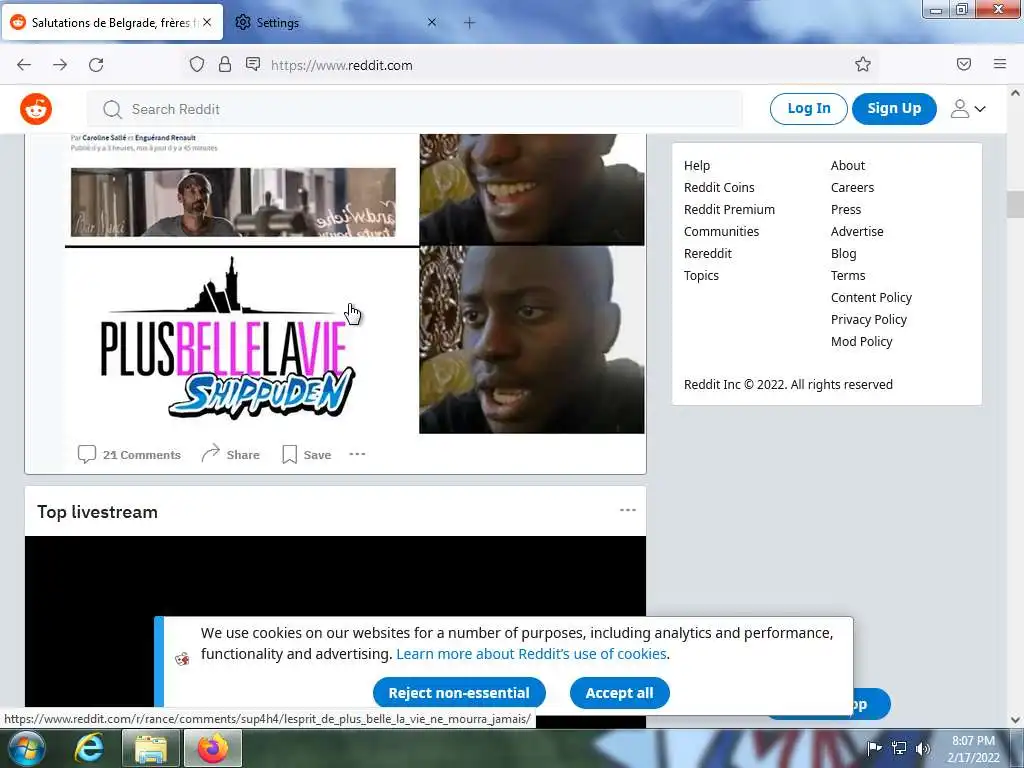
Task: Open the About link
Action: (848, 165)
